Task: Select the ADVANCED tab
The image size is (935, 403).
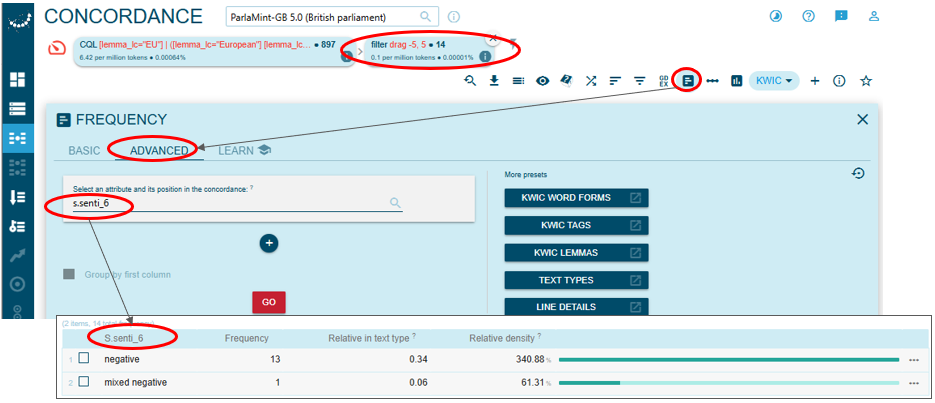Action: pos(159,151)
